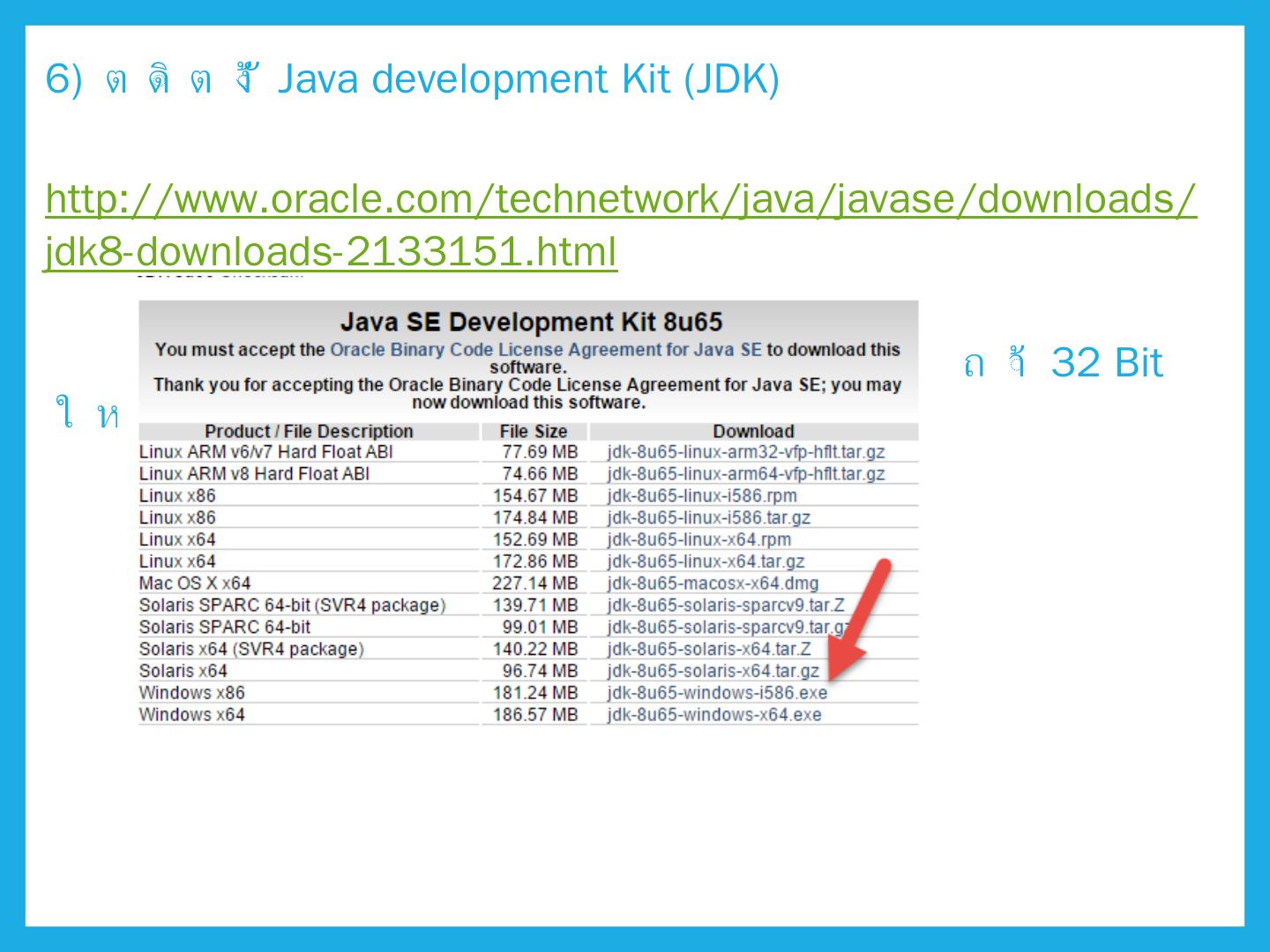Click the '140.22 MB' file size cell
This screenshot has width=1270, height=952.
click(x=534, y=650)
